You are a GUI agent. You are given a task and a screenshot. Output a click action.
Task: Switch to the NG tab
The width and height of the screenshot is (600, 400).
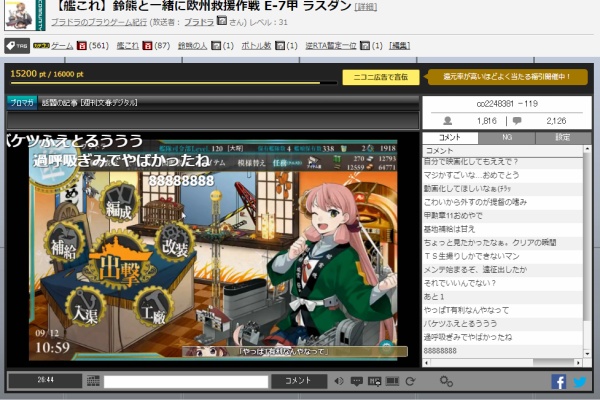pos(507,137)
